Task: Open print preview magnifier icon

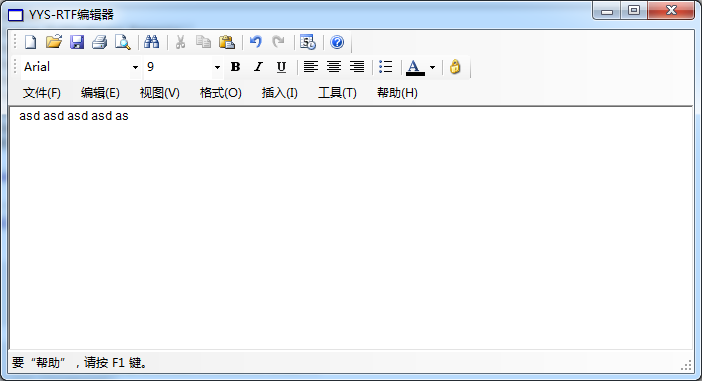Action: pos(122,42)
